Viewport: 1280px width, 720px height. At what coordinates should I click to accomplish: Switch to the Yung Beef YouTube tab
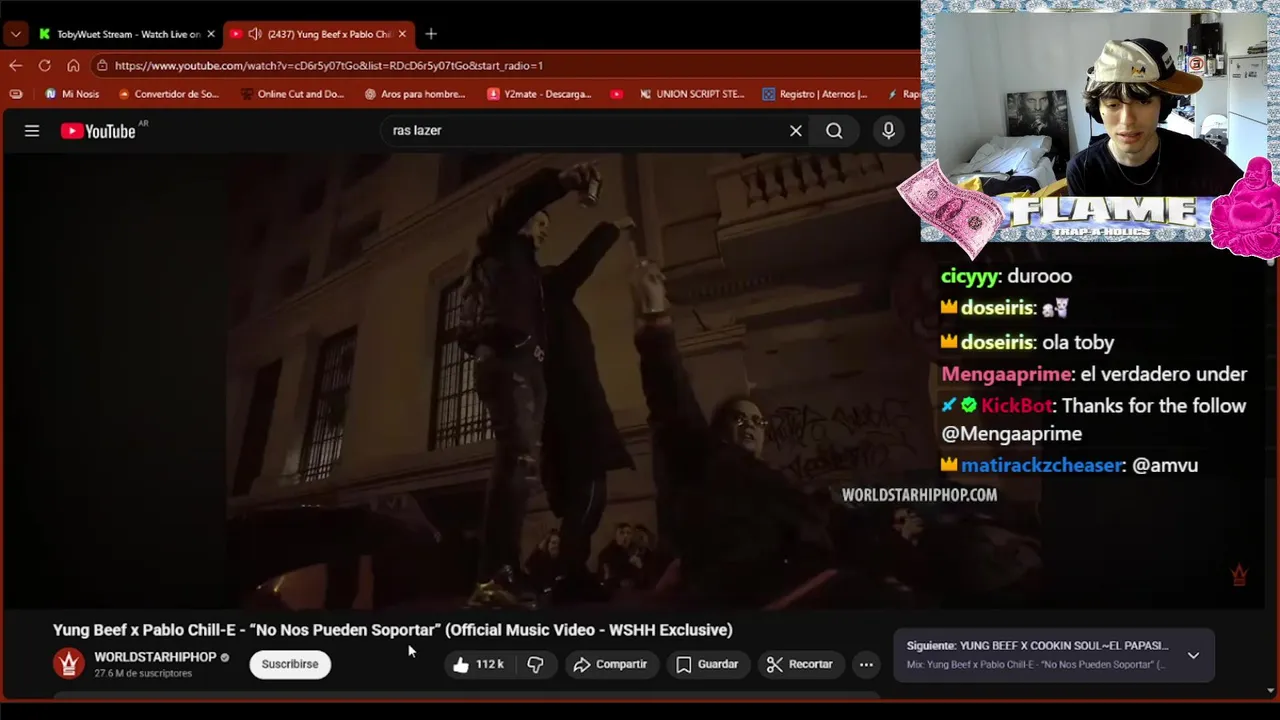(x=318, y=34)
